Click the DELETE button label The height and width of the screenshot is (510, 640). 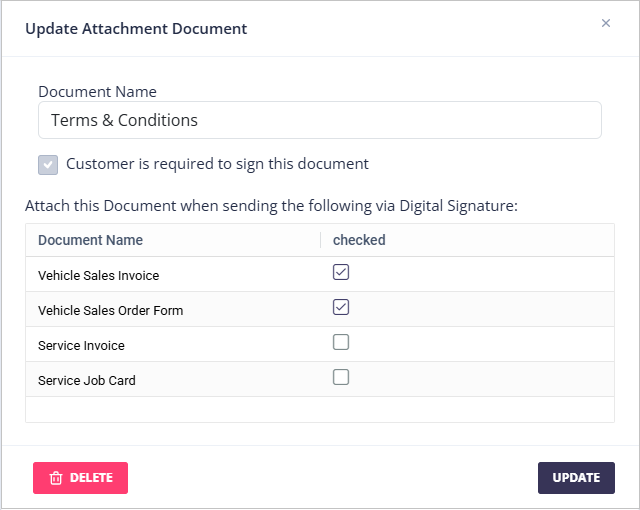coord(91,478)
